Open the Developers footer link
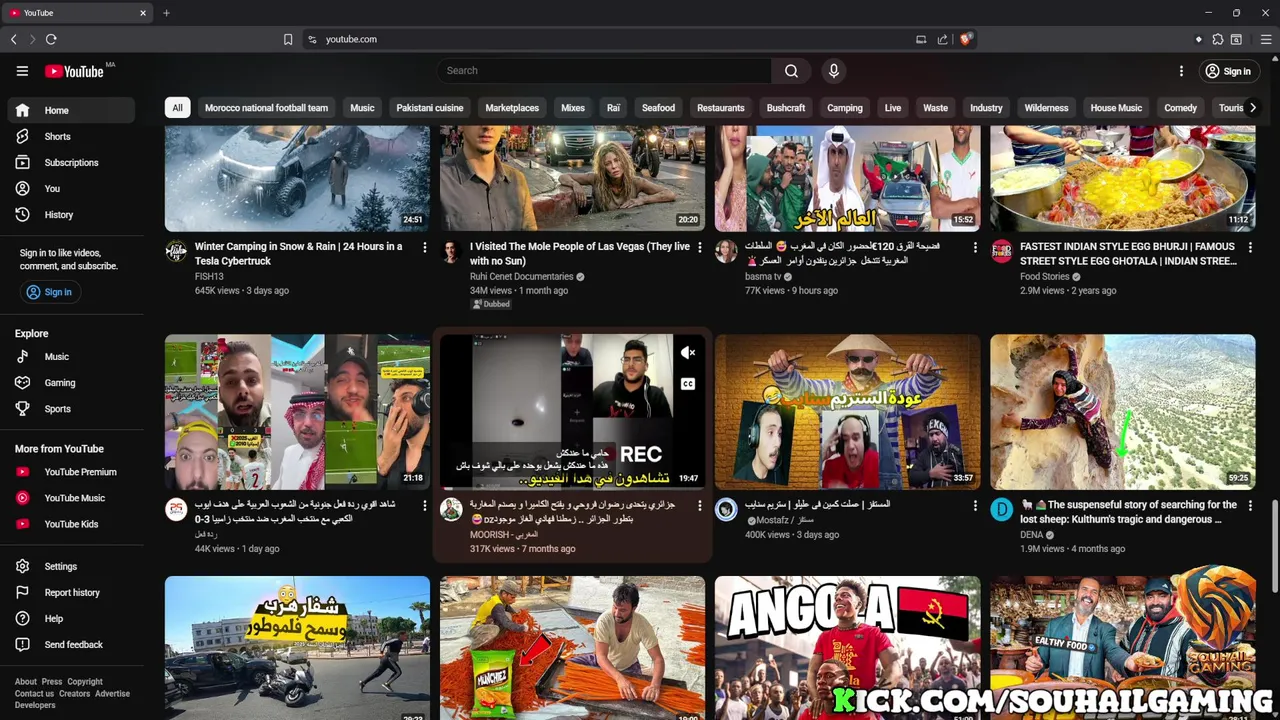The image size is (1280, 720). point(35,706)
